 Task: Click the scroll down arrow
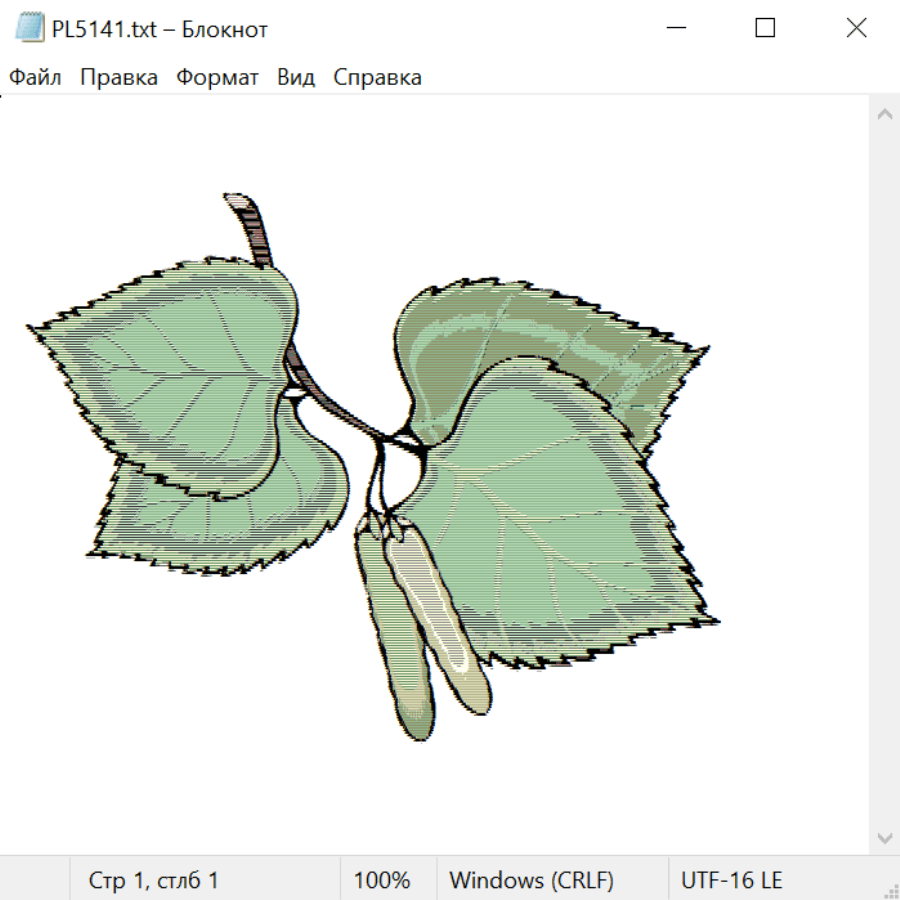point(884,837)
